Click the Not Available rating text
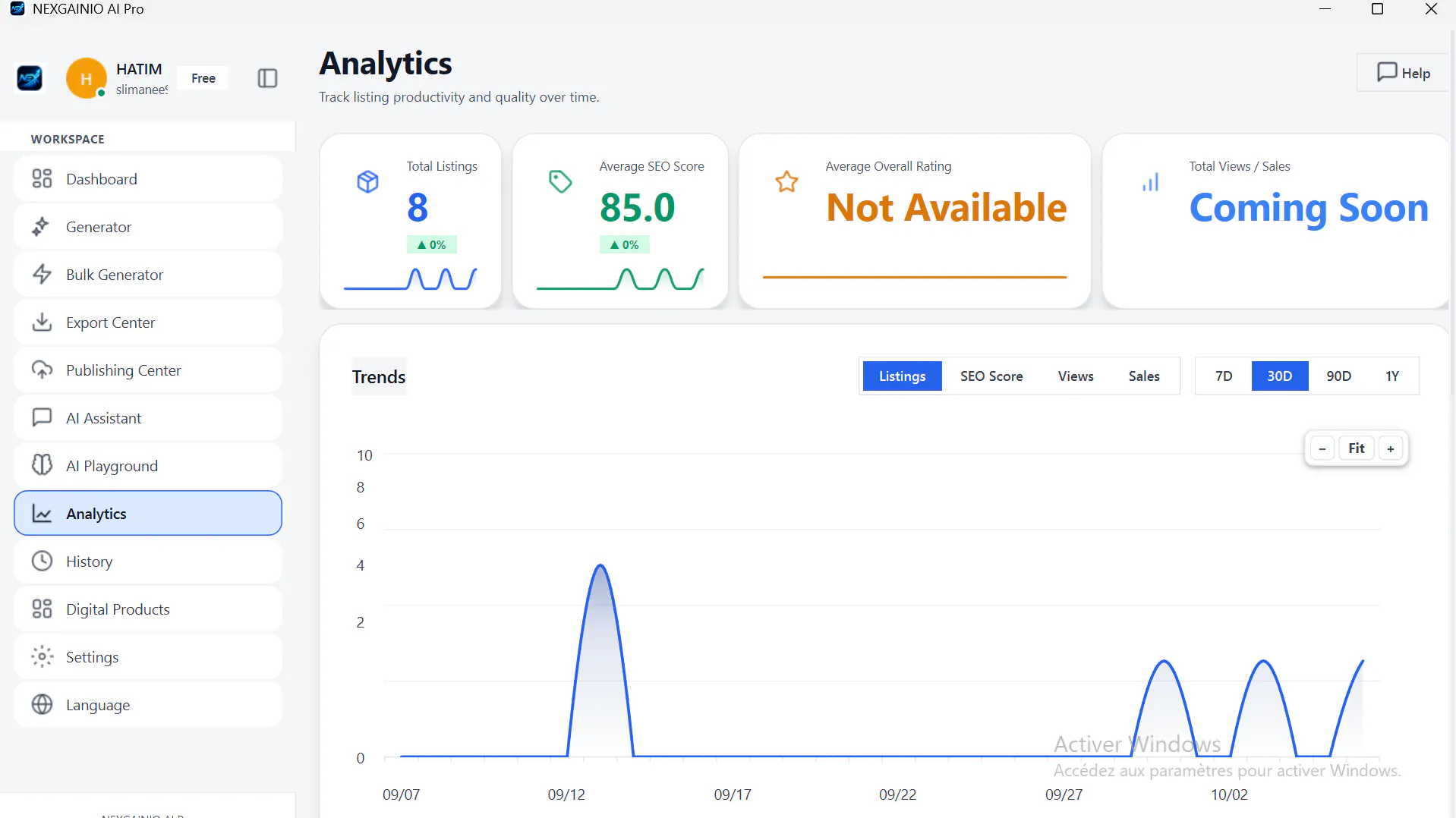The image size is (1456, 818). click(946, 207)
